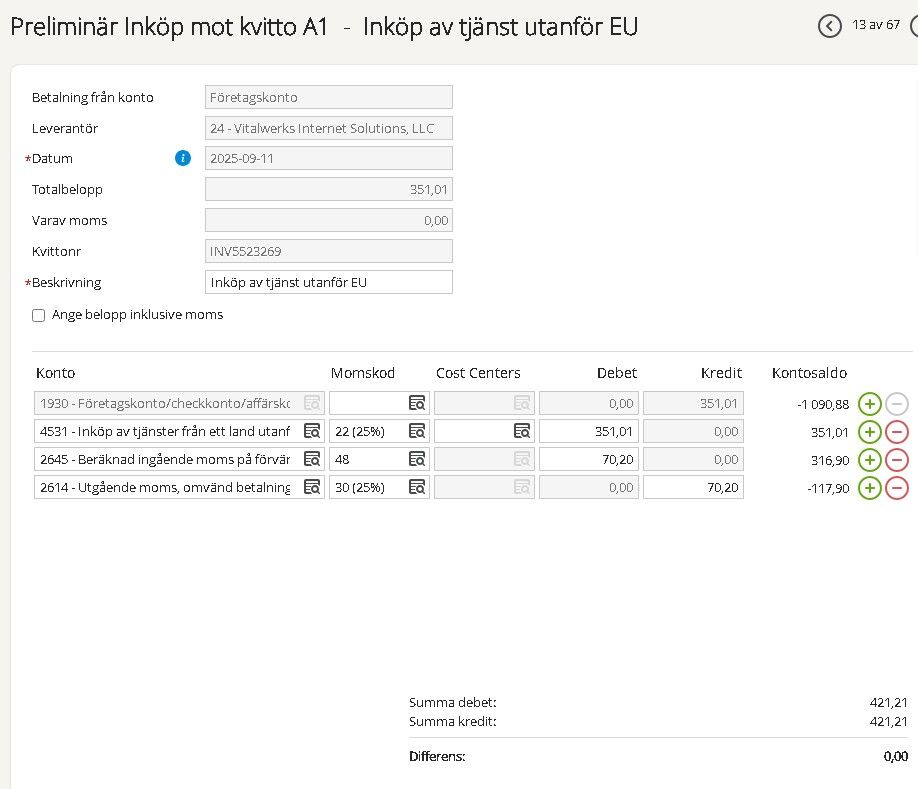Viewport: 918px width, 789px height.
Task: Click the Kredit field showing 70,20
Action: [693, 488]
